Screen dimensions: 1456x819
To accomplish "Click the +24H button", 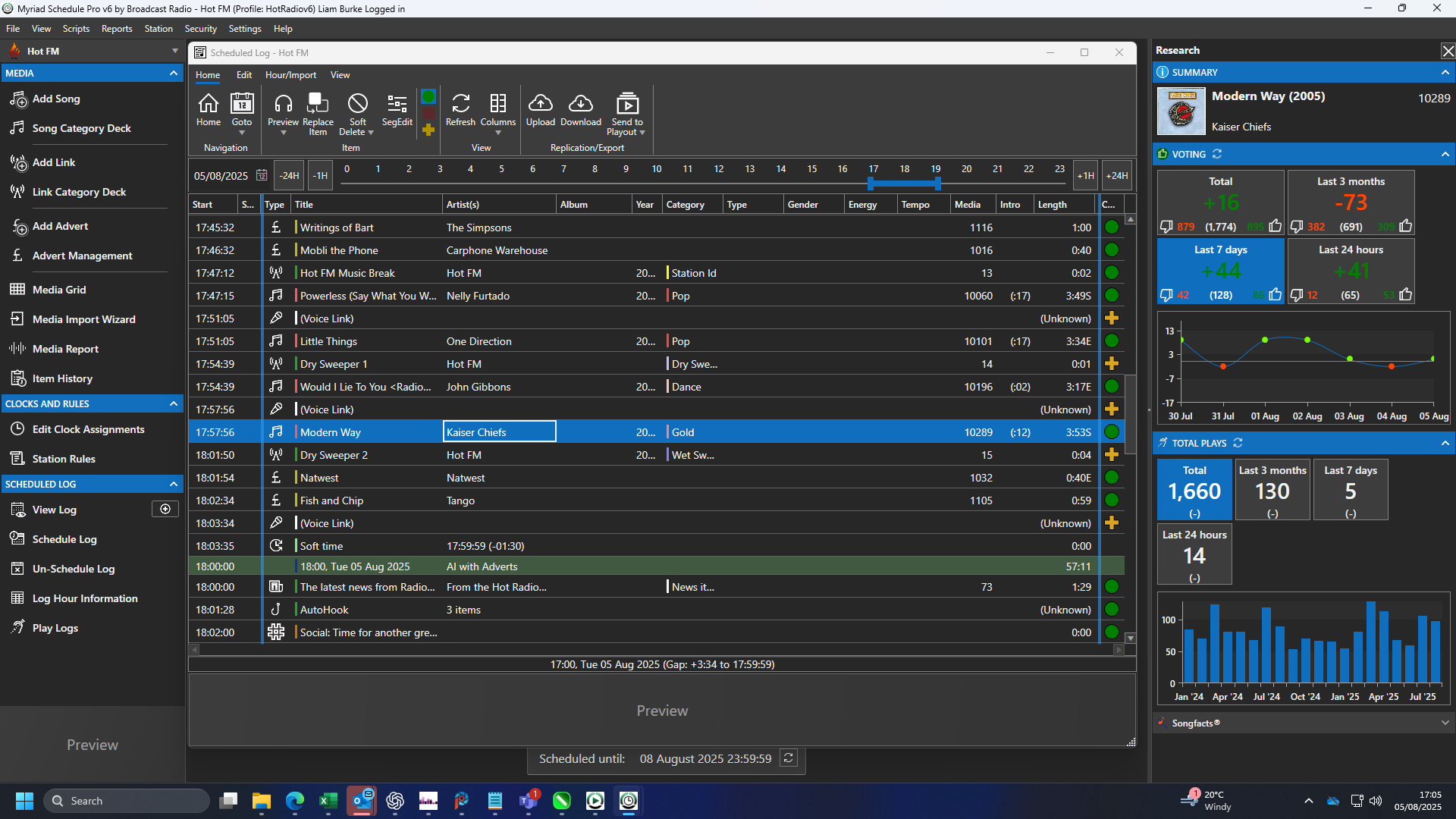I will pyautogui.click(x=1116, y=175).
